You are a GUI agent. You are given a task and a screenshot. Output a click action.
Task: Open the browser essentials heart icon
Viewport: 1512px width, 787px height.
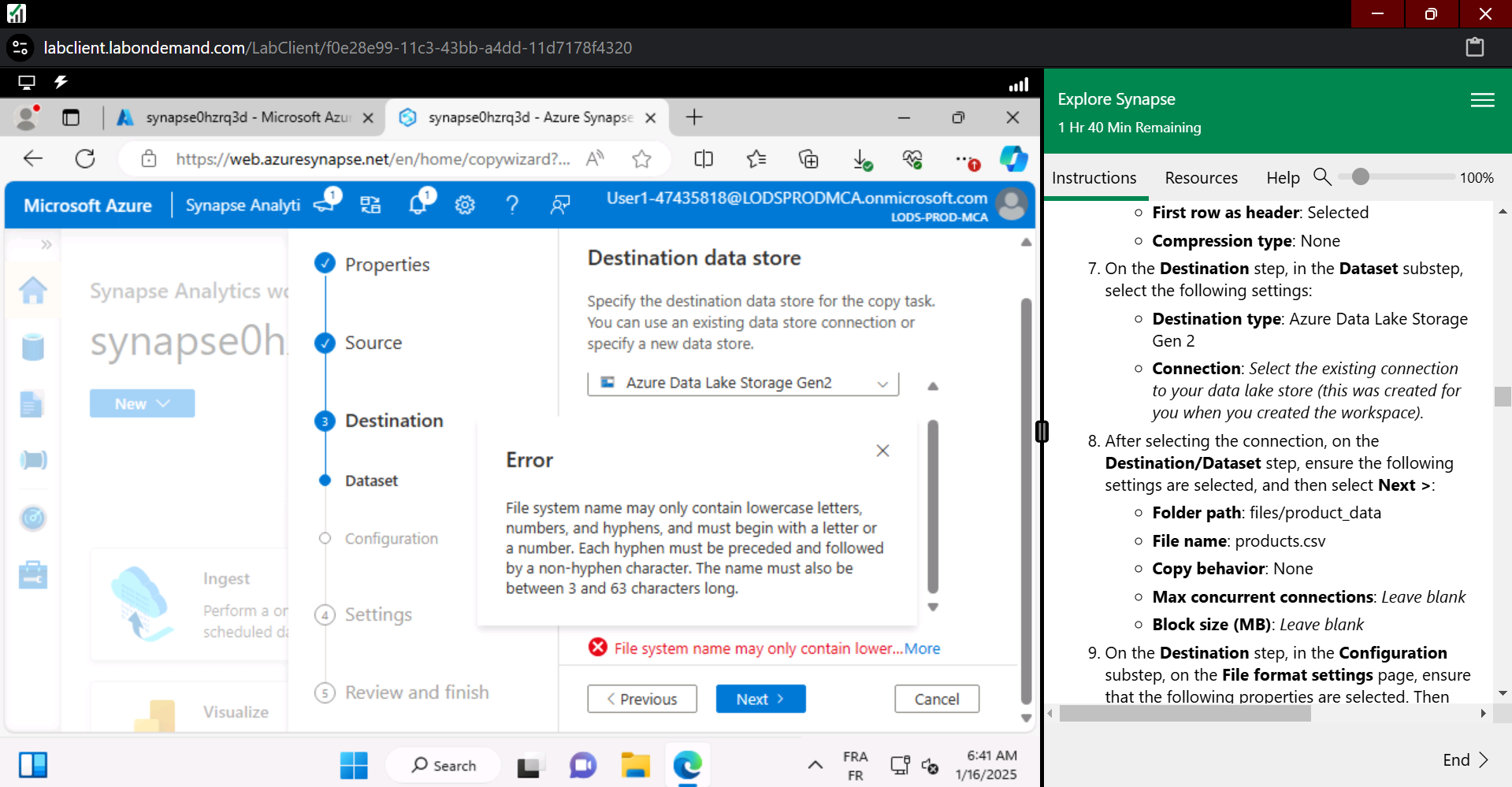(912, 159)
